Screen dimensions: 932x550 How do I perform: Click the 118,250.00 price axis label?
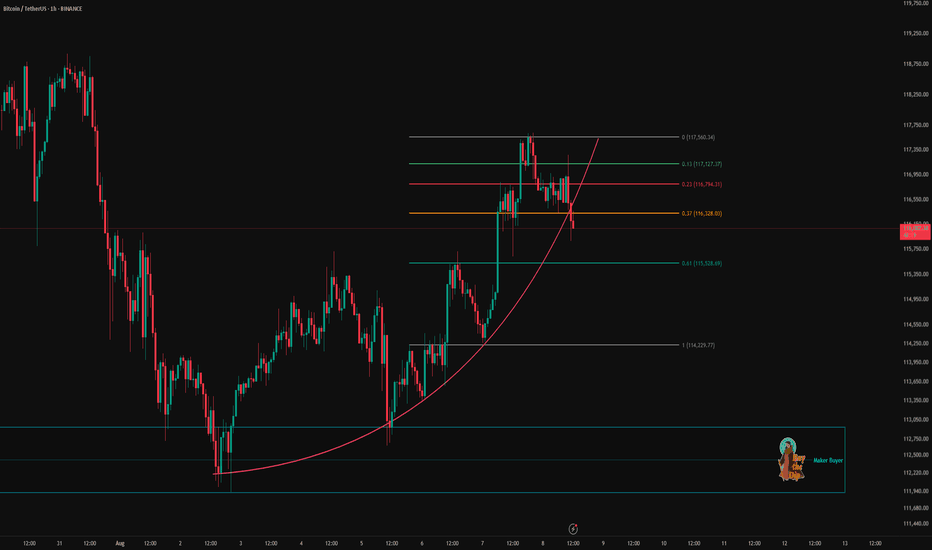tap(916, 94)
